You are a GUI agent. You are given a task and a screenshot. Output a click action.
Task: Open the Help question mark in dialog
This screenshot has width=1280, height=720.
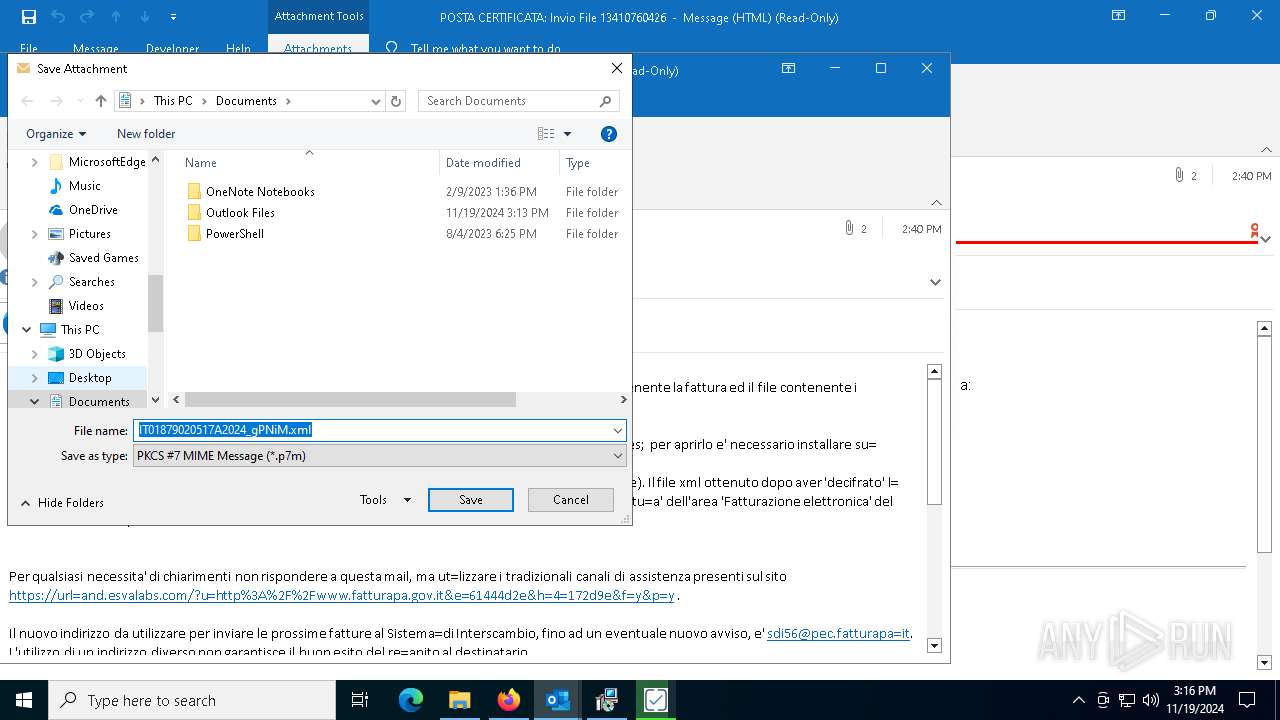click(x=608, y=134)
